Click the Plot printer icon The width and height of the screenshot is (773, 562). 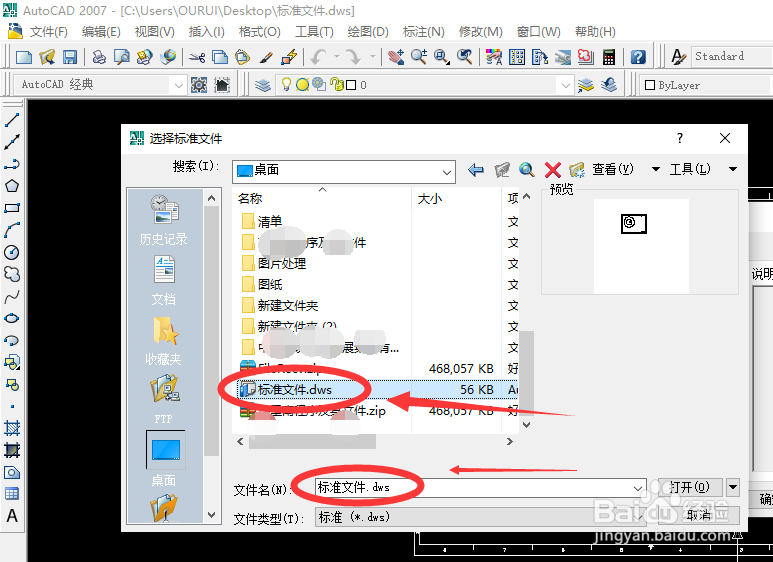coord(99,57)
